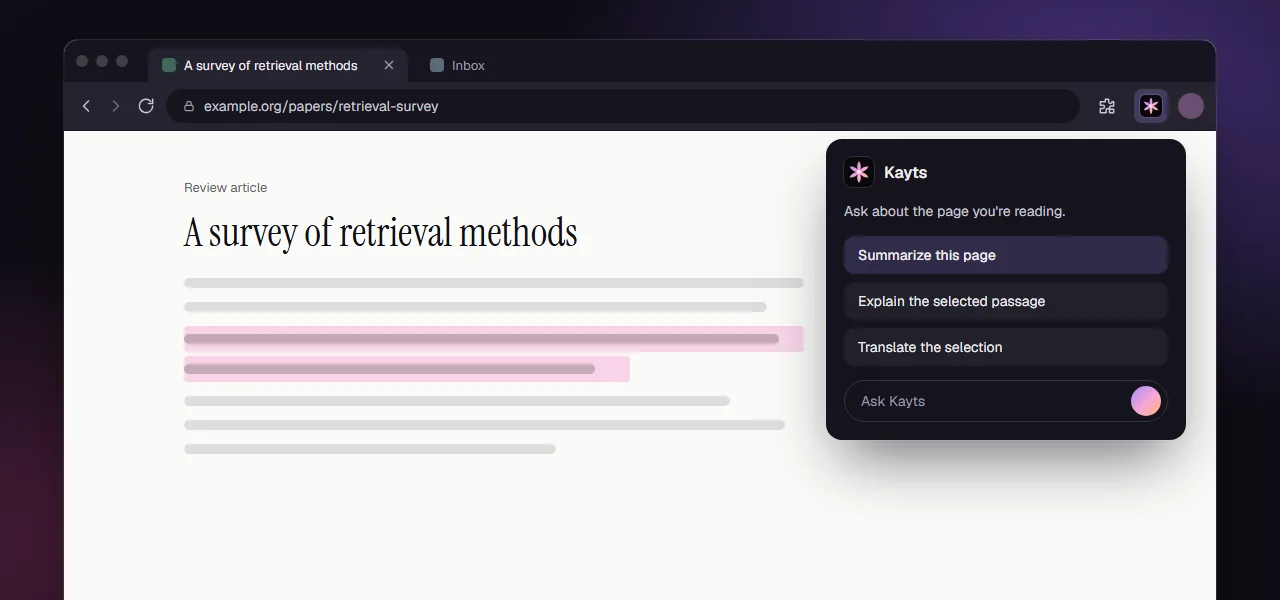Click the Inbox tab favicon
The width and height of the screenshot is (1280, 600).
pyautogui.click(x=437, y=65)
